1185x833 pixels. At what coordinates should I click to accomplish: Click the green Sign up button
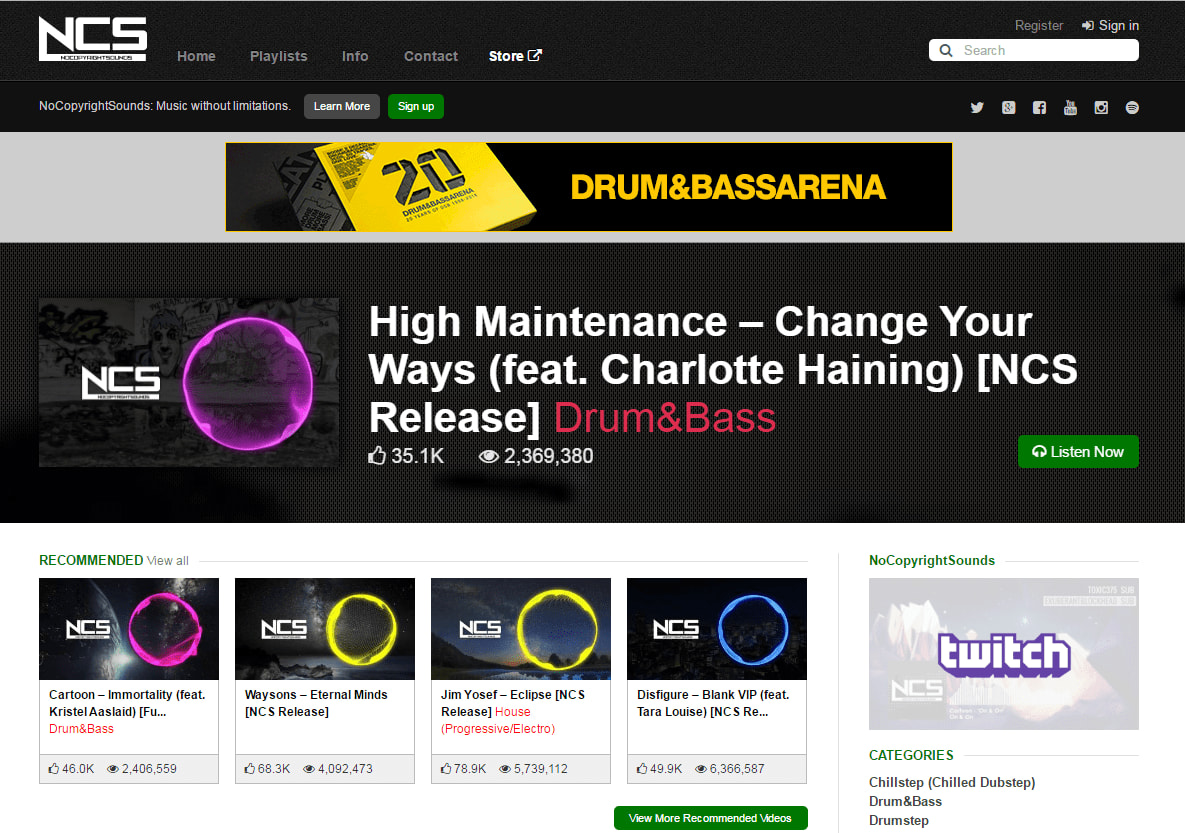tap(416, 107)
